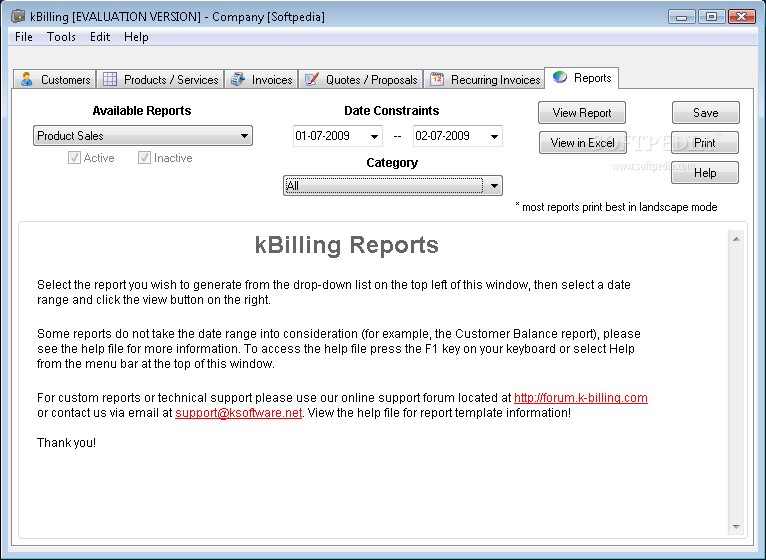Click the Help button on the right

705,172
